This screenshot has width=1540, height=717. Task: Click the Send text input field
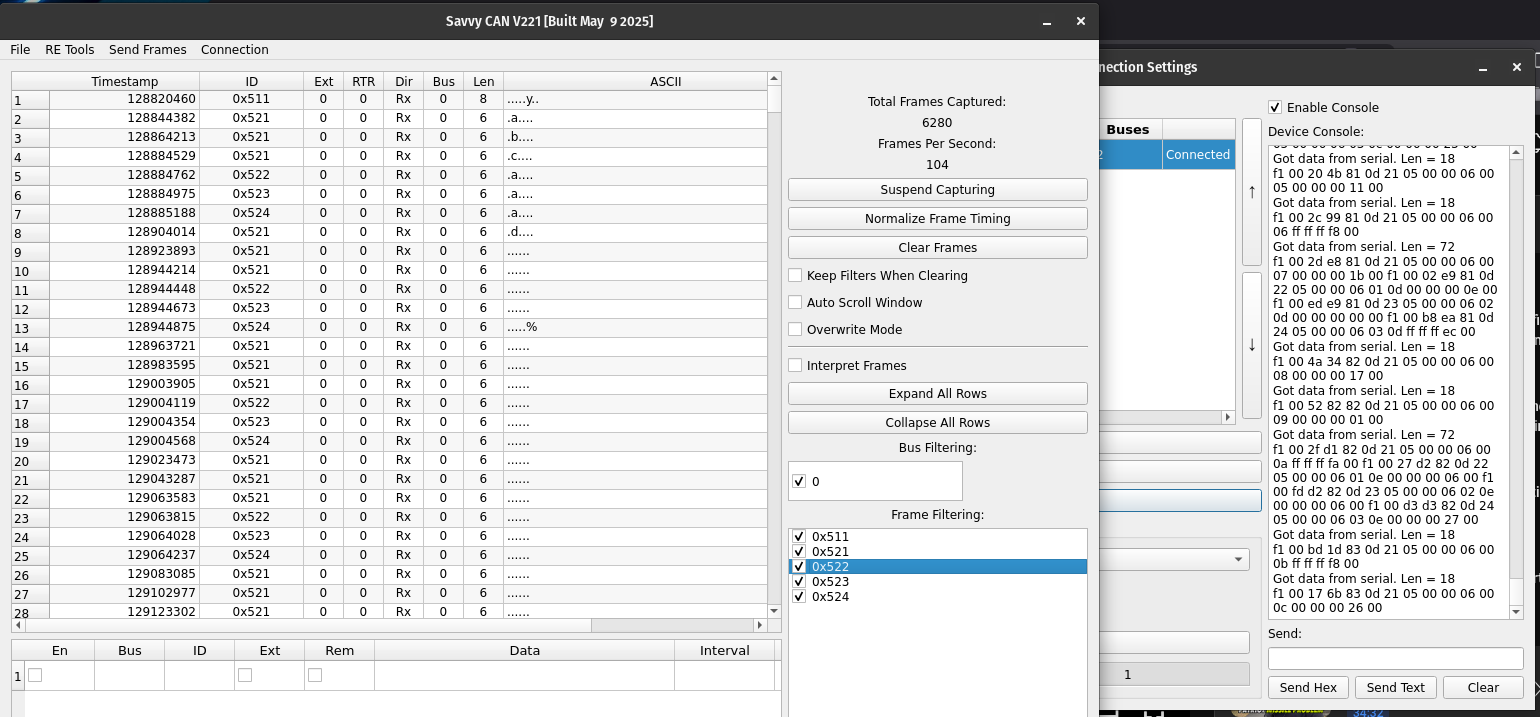point(1395,658)
